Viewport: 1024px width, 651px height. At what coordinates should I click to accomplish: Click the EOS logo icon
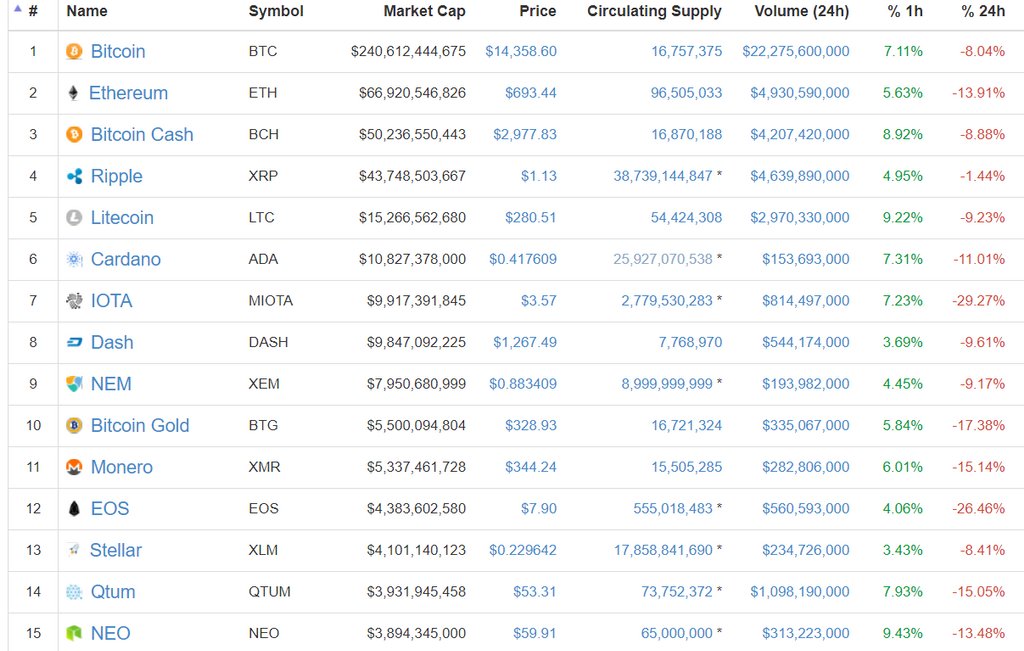(74, 509)
